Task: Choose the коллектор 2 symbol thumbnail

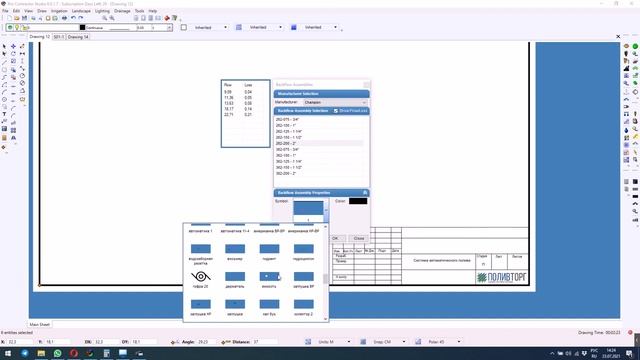Action: (x=304, y=304)
